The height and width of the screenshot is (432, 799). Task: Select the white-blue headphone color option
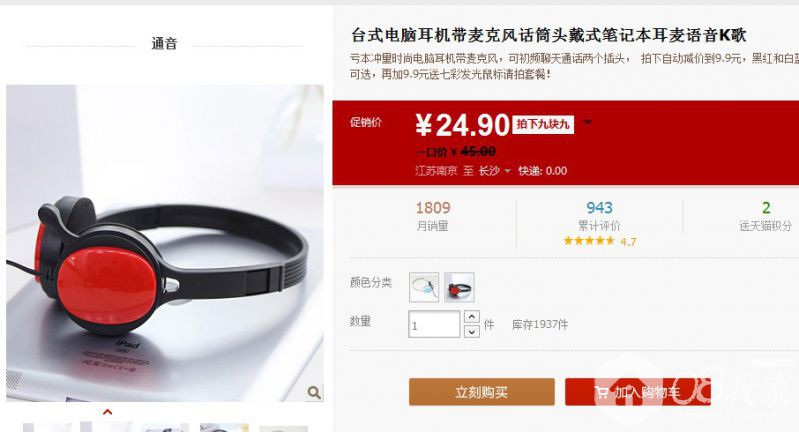(x=424, y=287)
